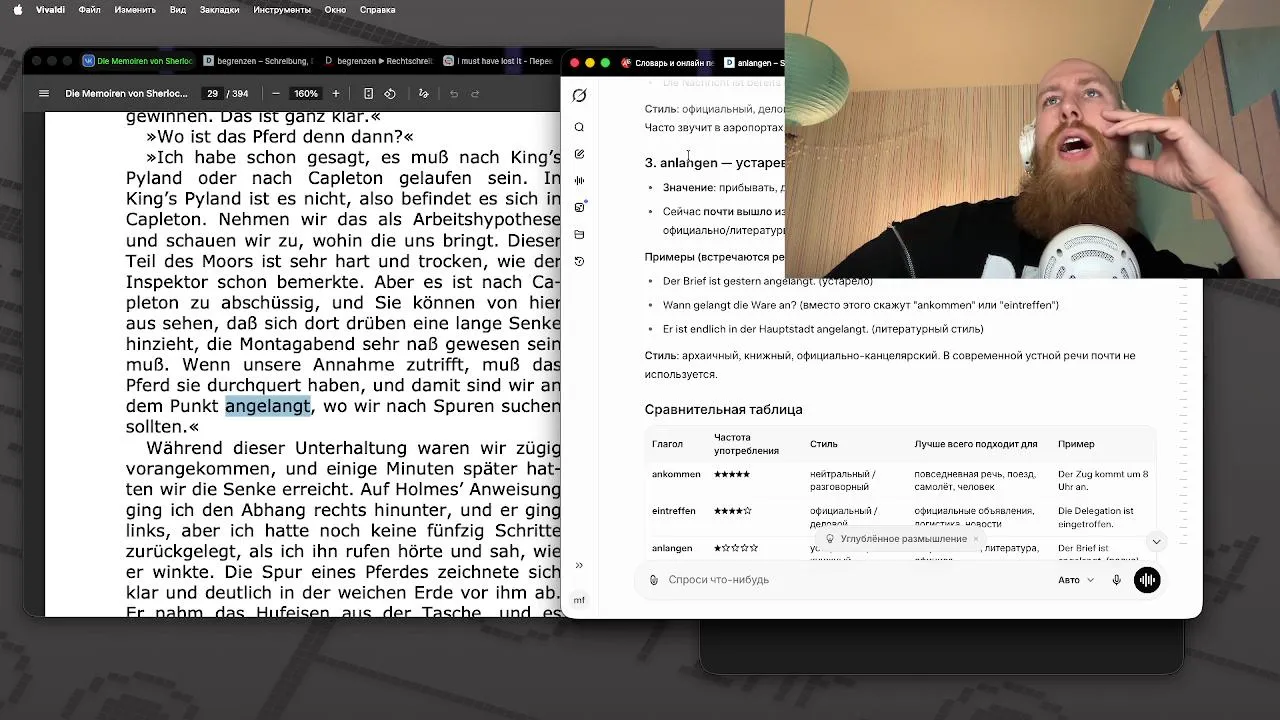Image resolution: width=1280 pixels, height=720 pixels.
Task: Redo the PDF annotation
Action: (x=475, y=93)
